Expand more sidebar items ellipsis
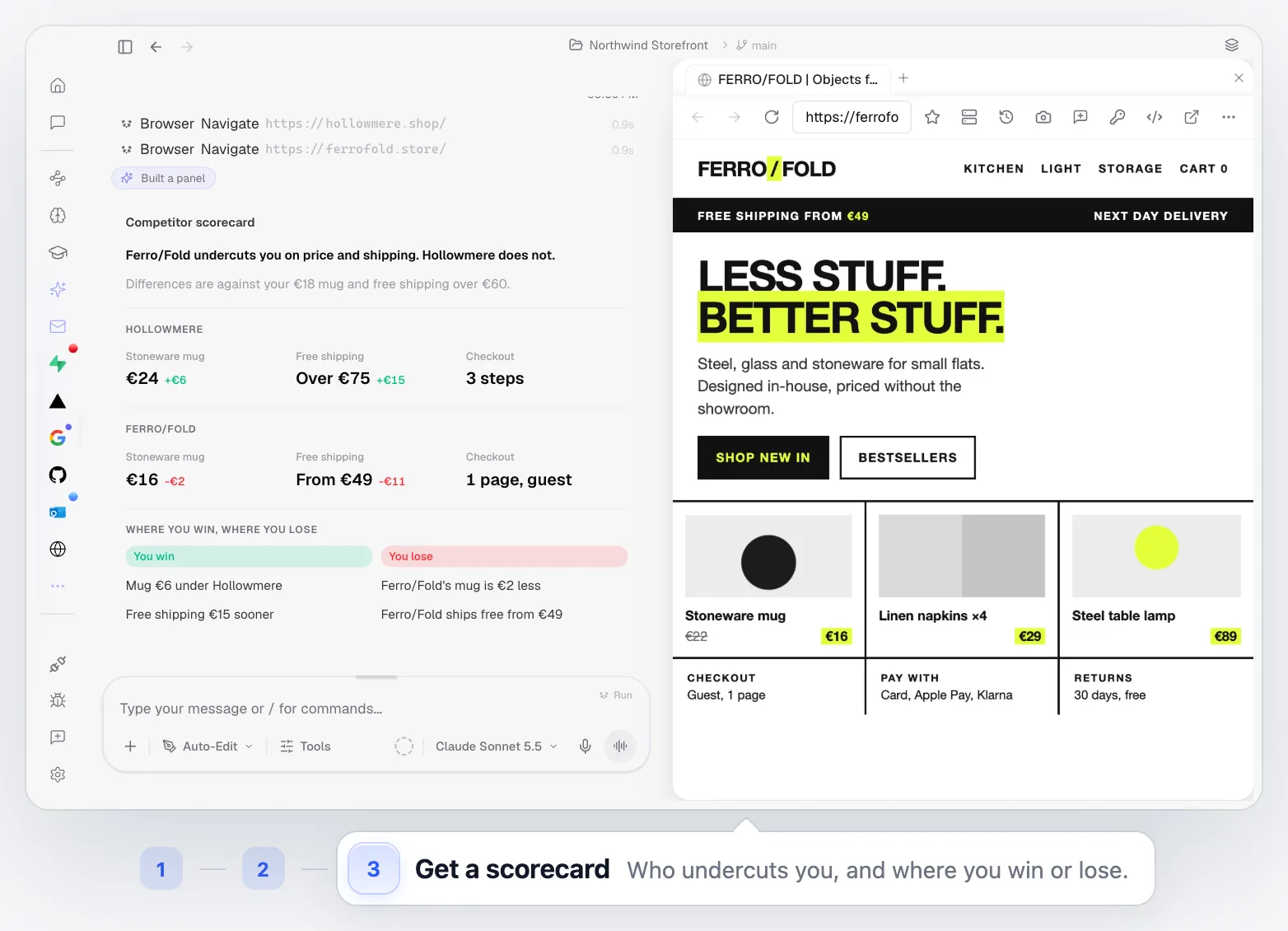1288x931 pixels. pyautogui.click(x=58, y=586)
